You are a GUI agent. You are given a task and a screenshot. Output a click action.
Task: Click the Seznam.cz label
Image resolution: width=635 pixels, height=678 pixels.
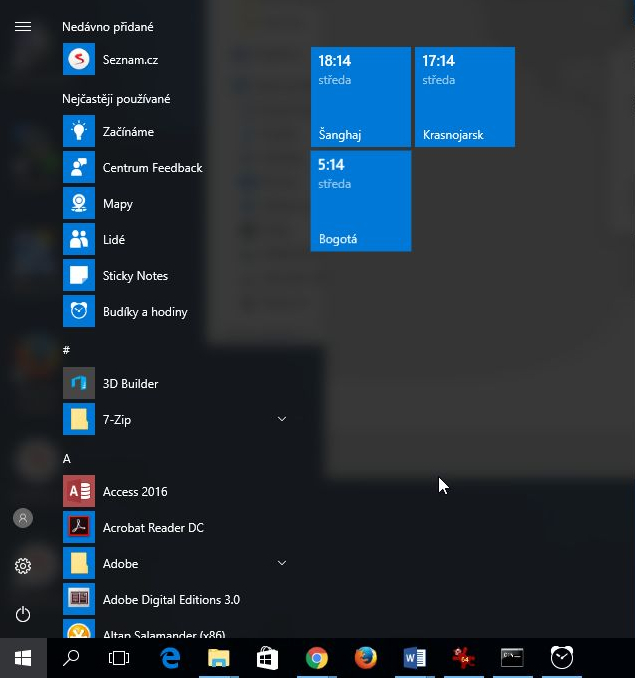click(x=130, y=60)
